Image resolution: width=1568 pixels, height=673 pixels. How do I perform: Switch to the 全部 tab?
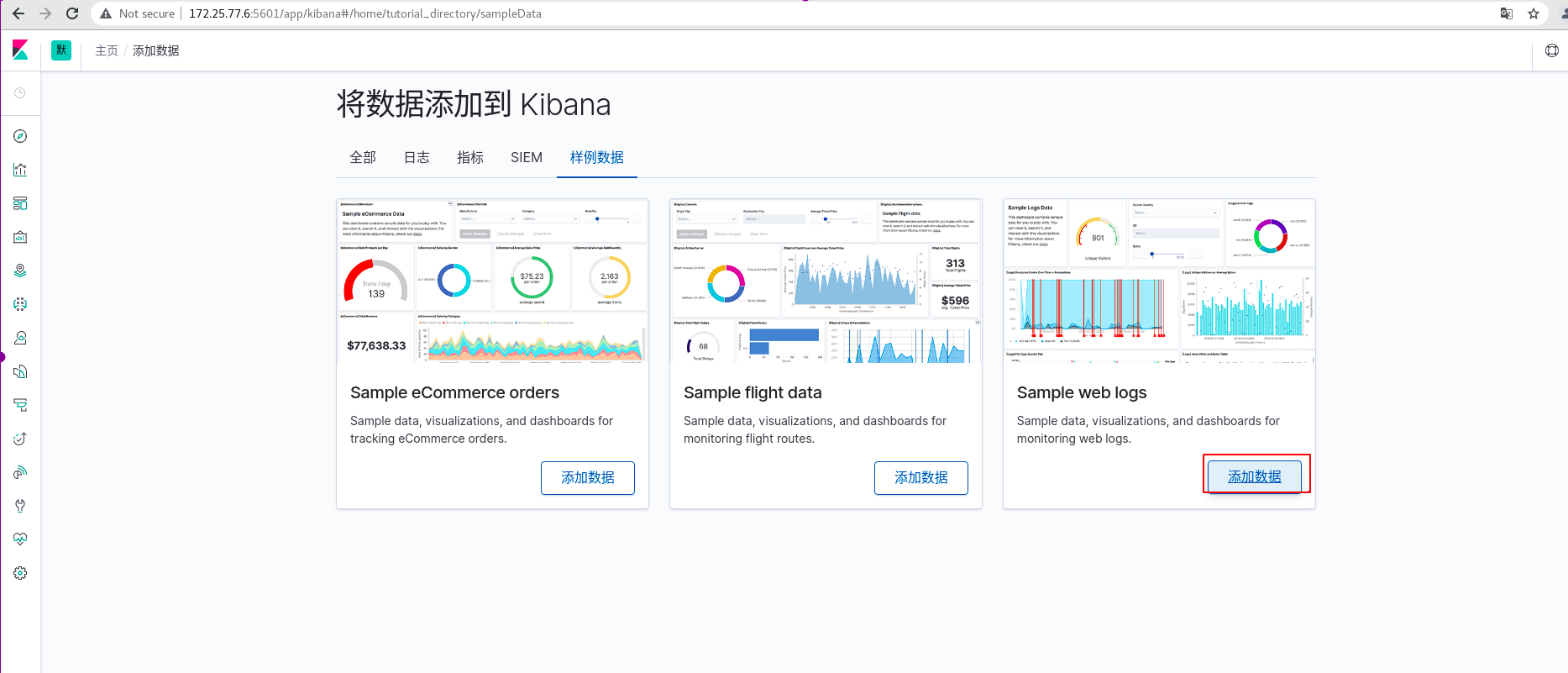click(x=363, y=157)
